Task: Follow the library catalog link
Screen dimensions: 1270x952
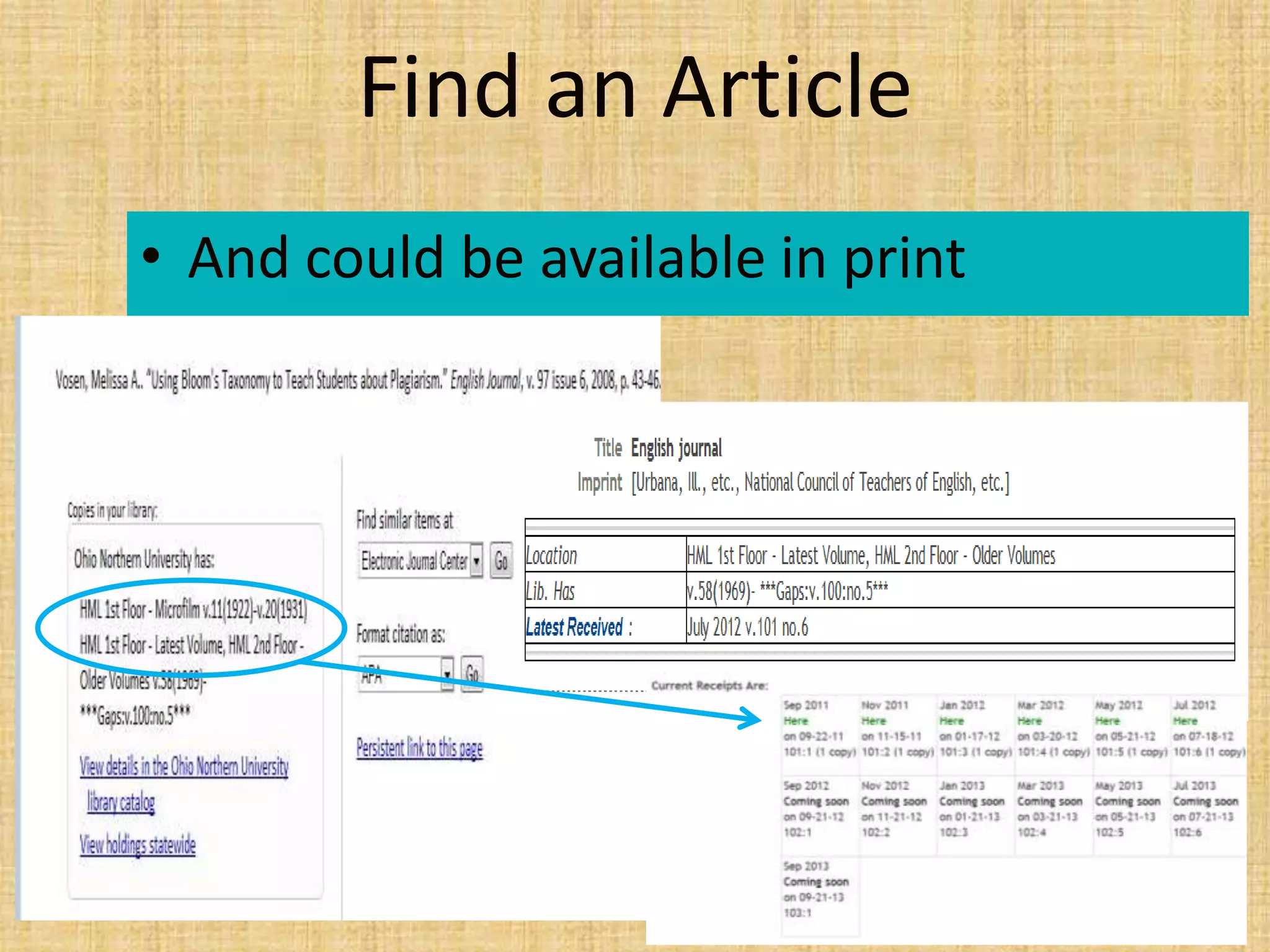Action: click(121, 801)
